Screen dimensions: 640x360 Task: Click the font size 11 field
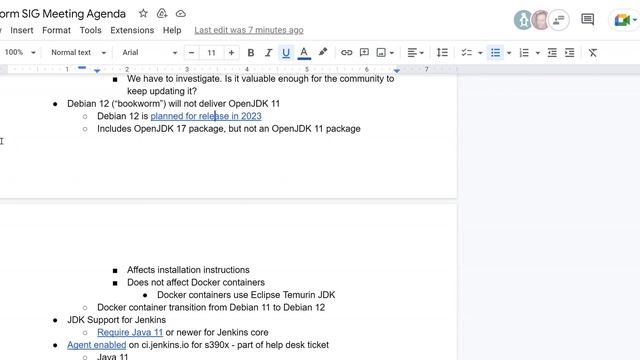(211, 52)
